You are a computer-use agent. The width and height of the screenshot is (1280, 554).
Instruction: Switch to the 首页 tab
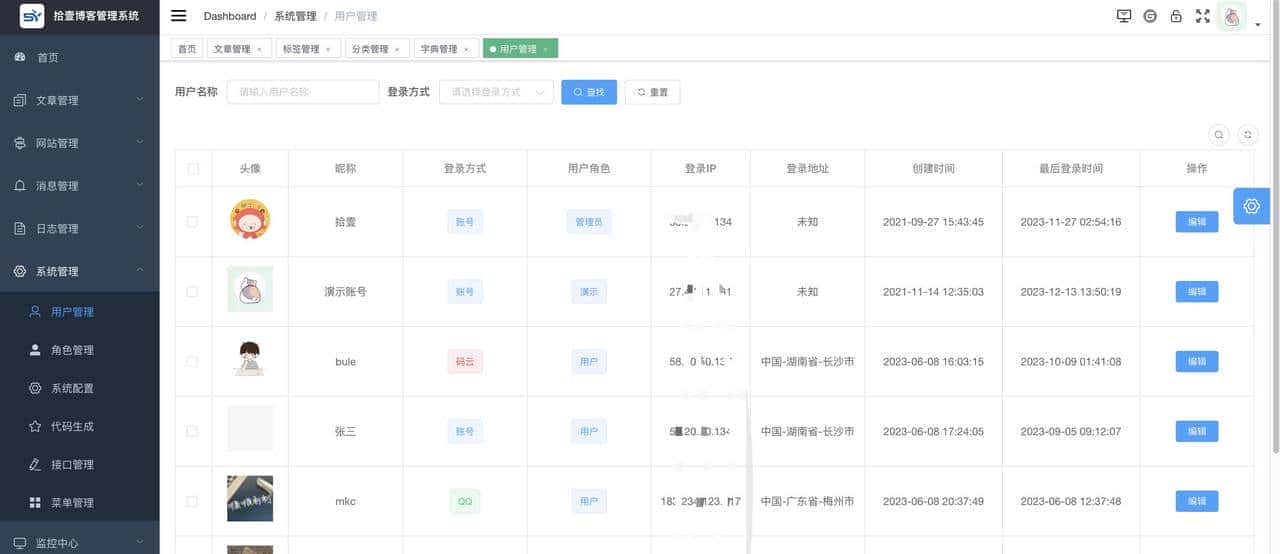tap(187, 49)
